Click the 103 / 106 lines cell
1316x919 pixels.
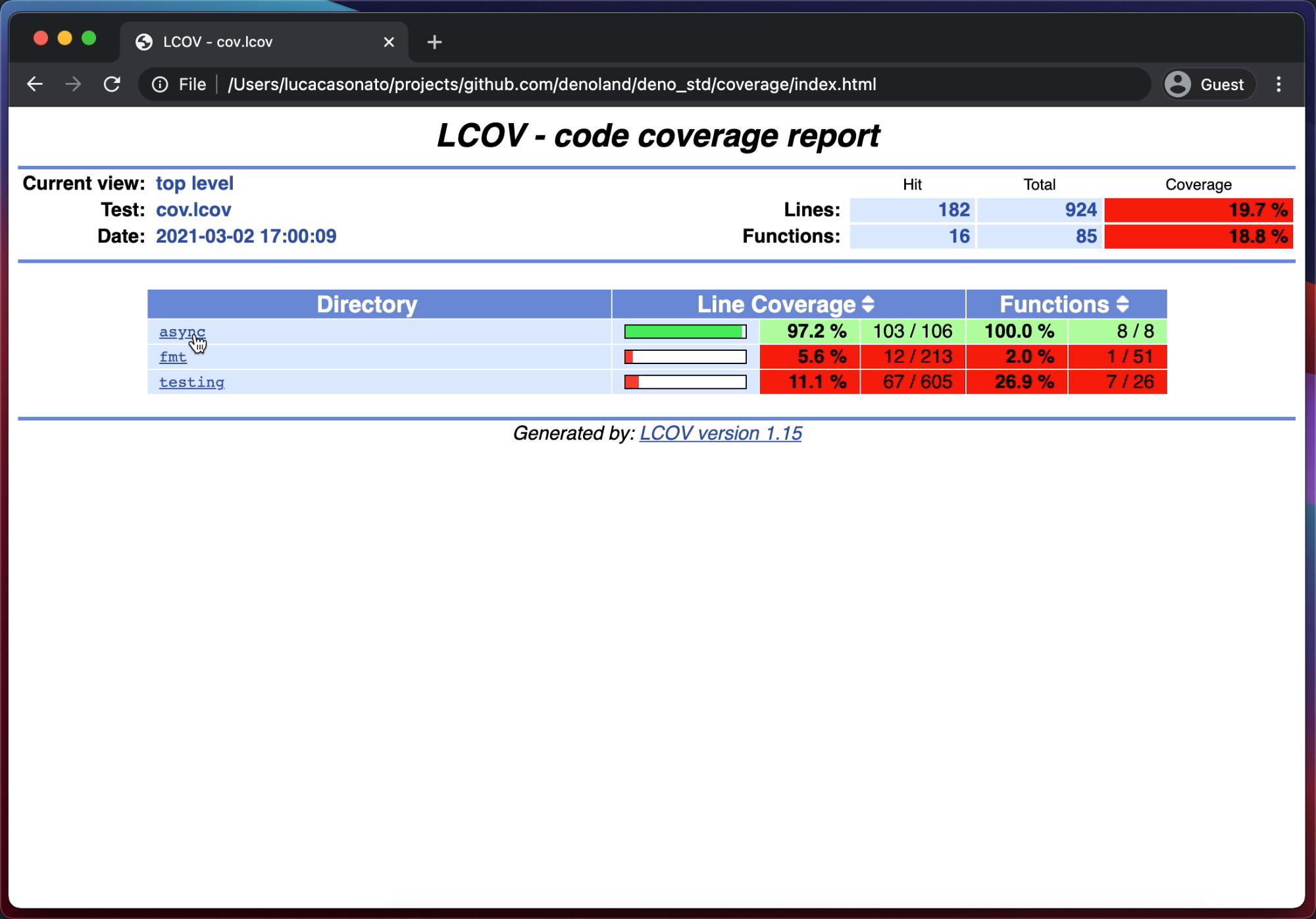coord(913,331)
